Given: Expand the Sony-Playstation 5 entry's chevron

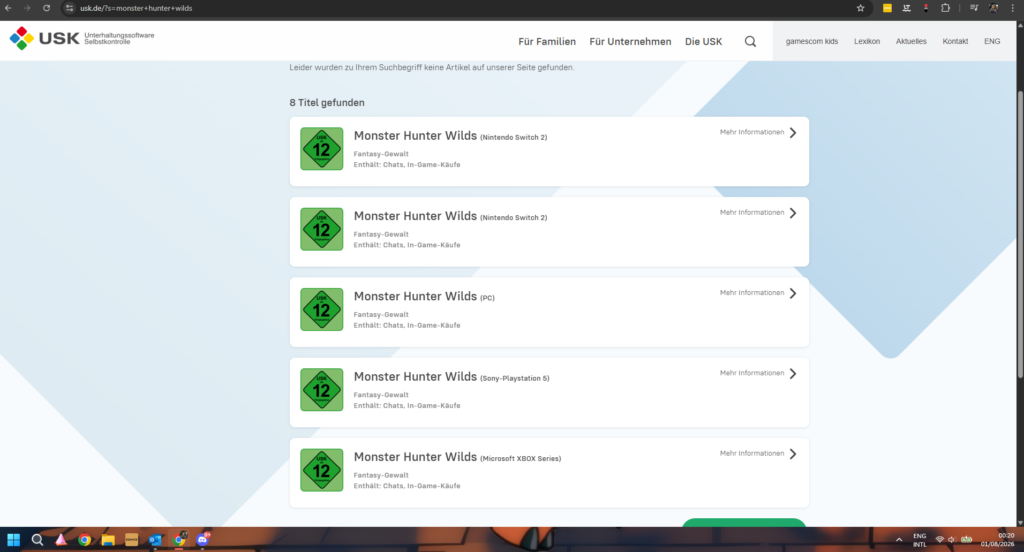Looking at the screenshot, I should (x=793, y=374).
